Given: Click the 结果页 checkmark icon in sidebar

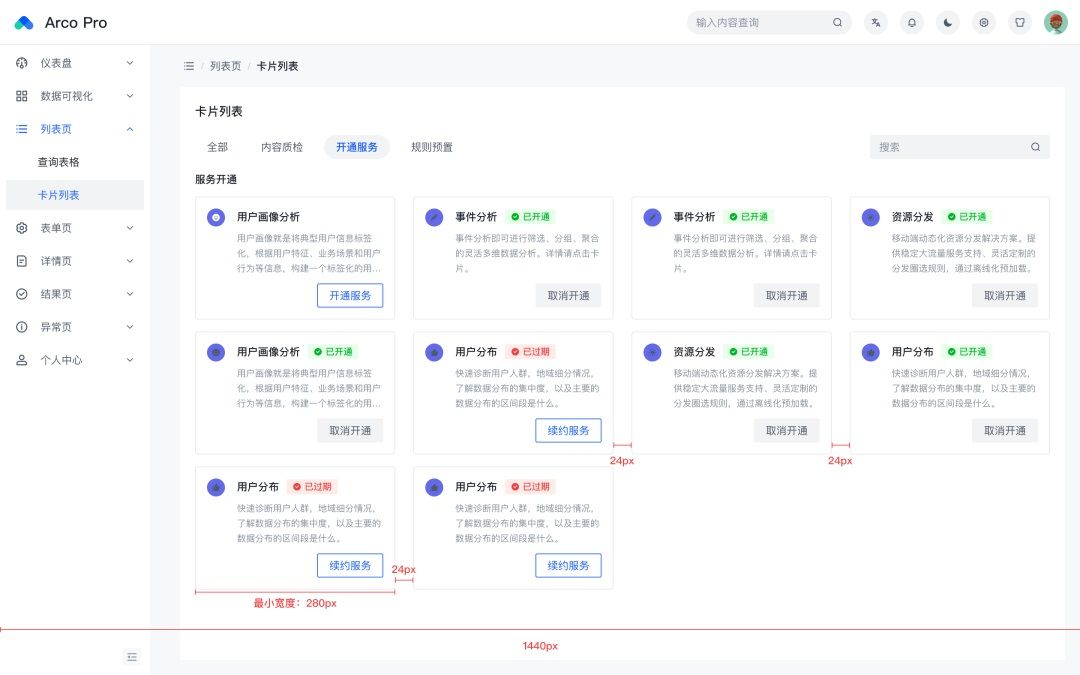Looking at the screenshot, I should click(x=22, y=294).
